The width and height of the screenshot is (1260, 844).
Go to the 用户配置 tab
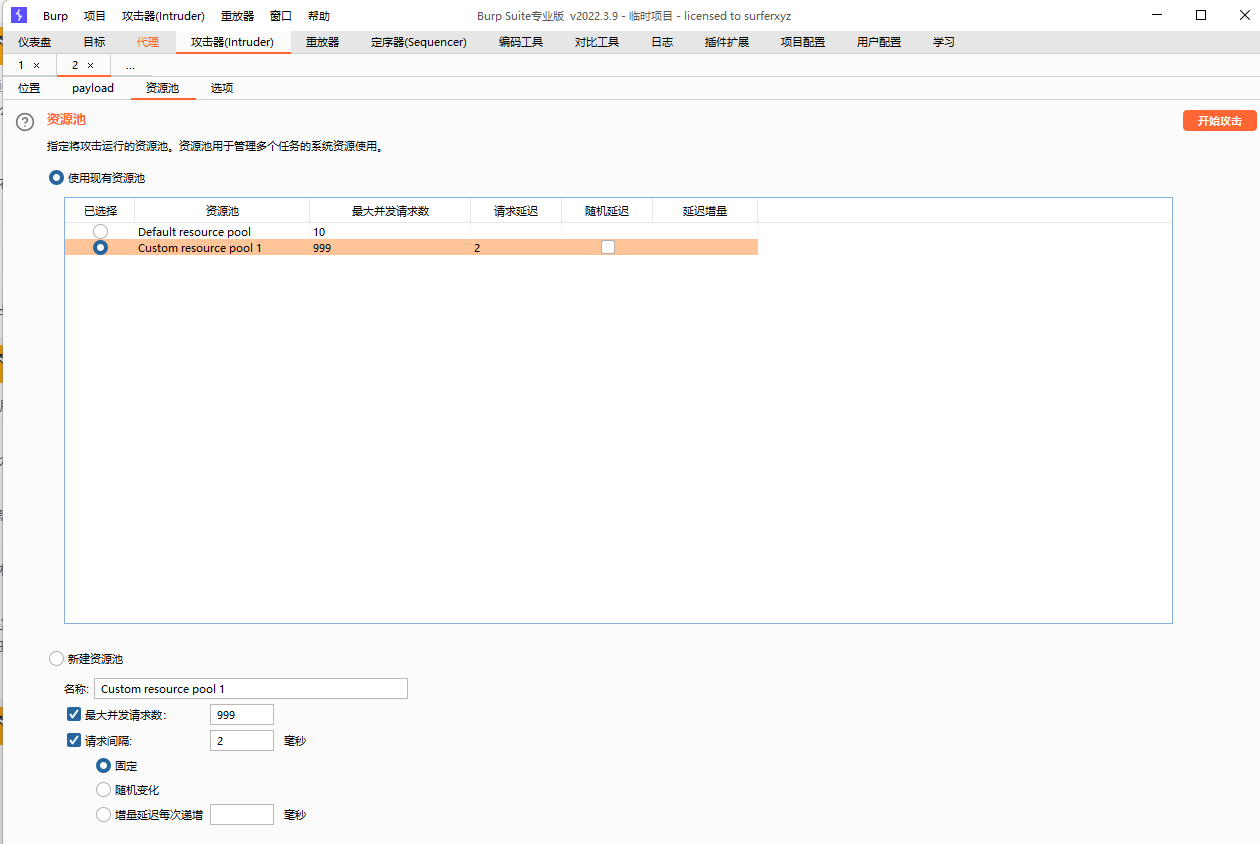pyautogui.click(x=879, y=42)
